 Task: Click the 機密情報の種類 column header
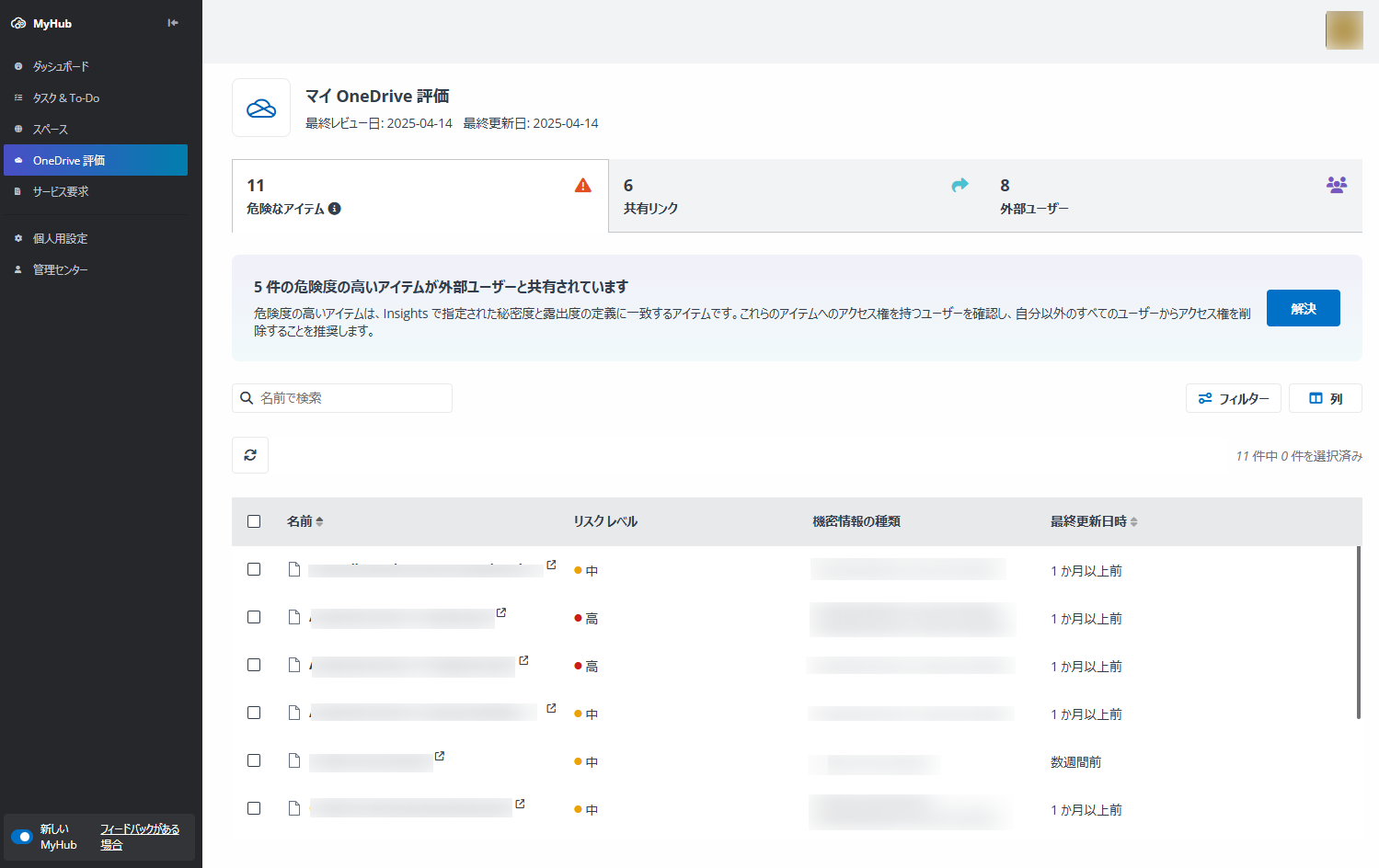(x=856, y=521)
